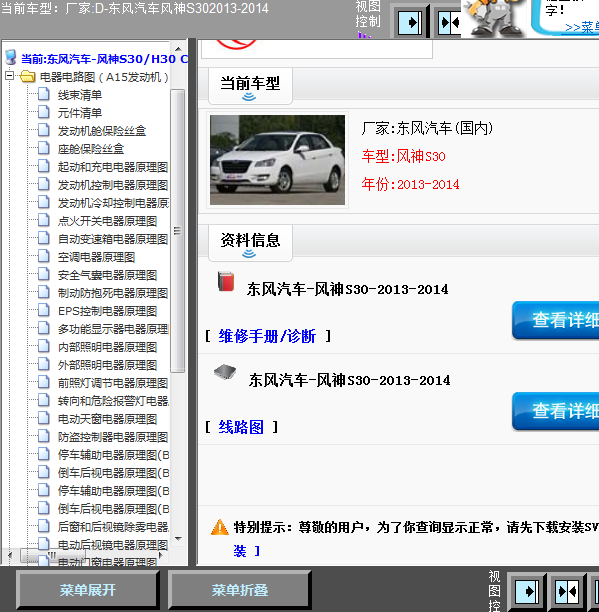Screen dimensions: 599x612
Task: Click the computer icon beside 当前:东风汽车
Action: tap(11, 57)
